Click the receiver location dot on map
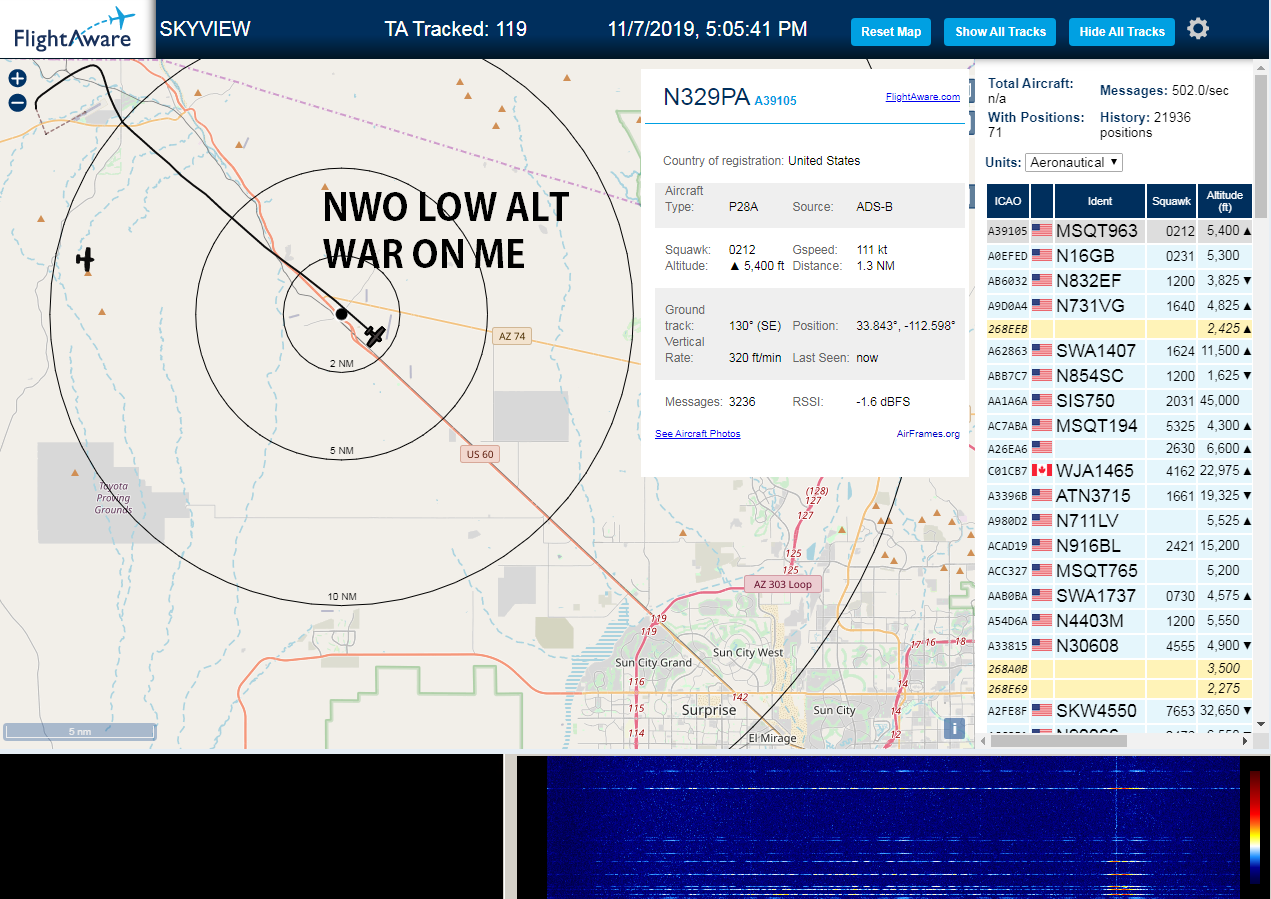 (341, 314)
